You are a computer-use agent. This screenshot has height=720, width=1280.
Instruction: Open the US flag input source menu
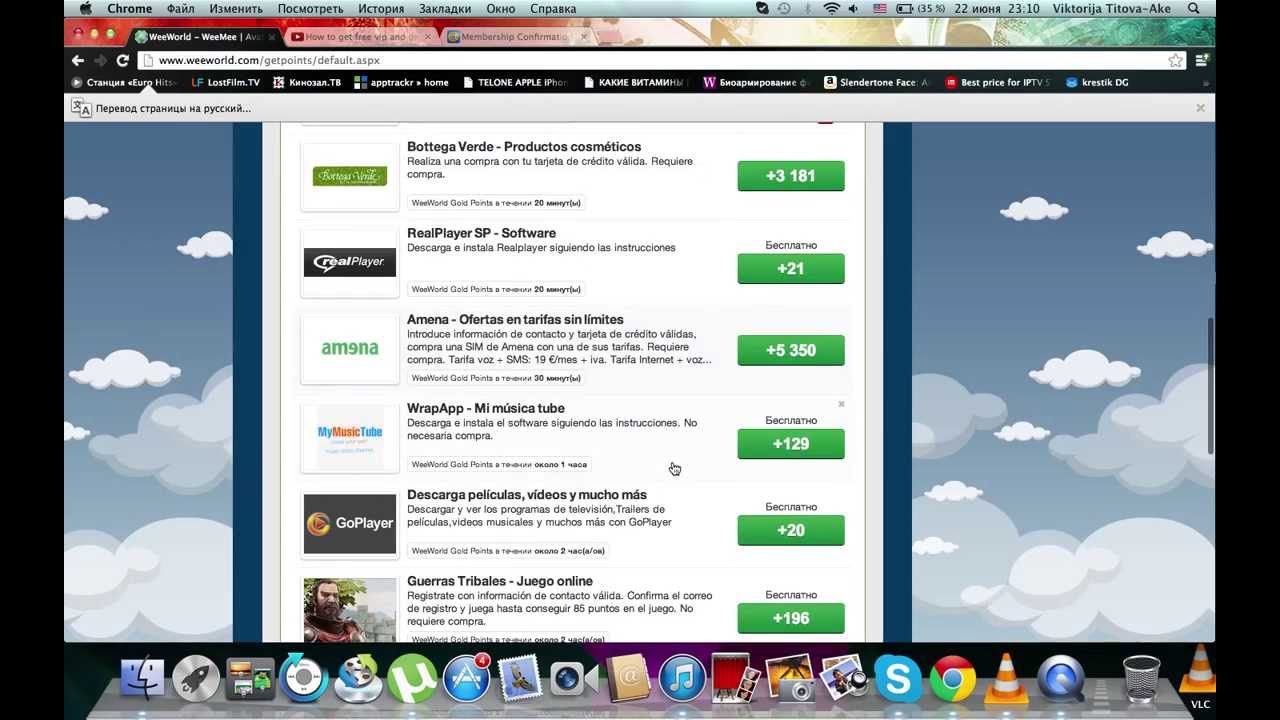point(880,9)
